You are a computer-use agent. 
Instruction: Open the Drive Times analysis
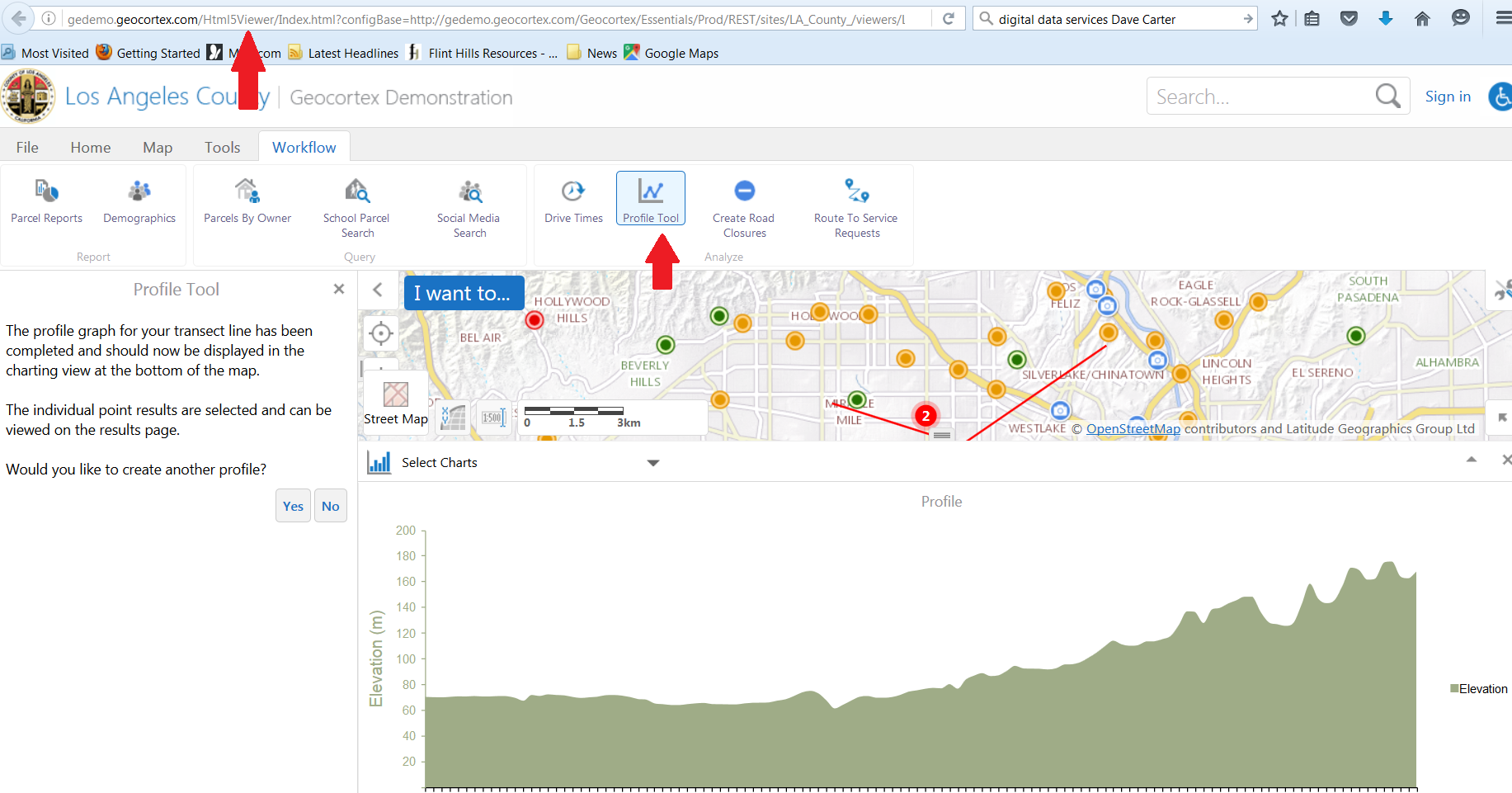573,201
